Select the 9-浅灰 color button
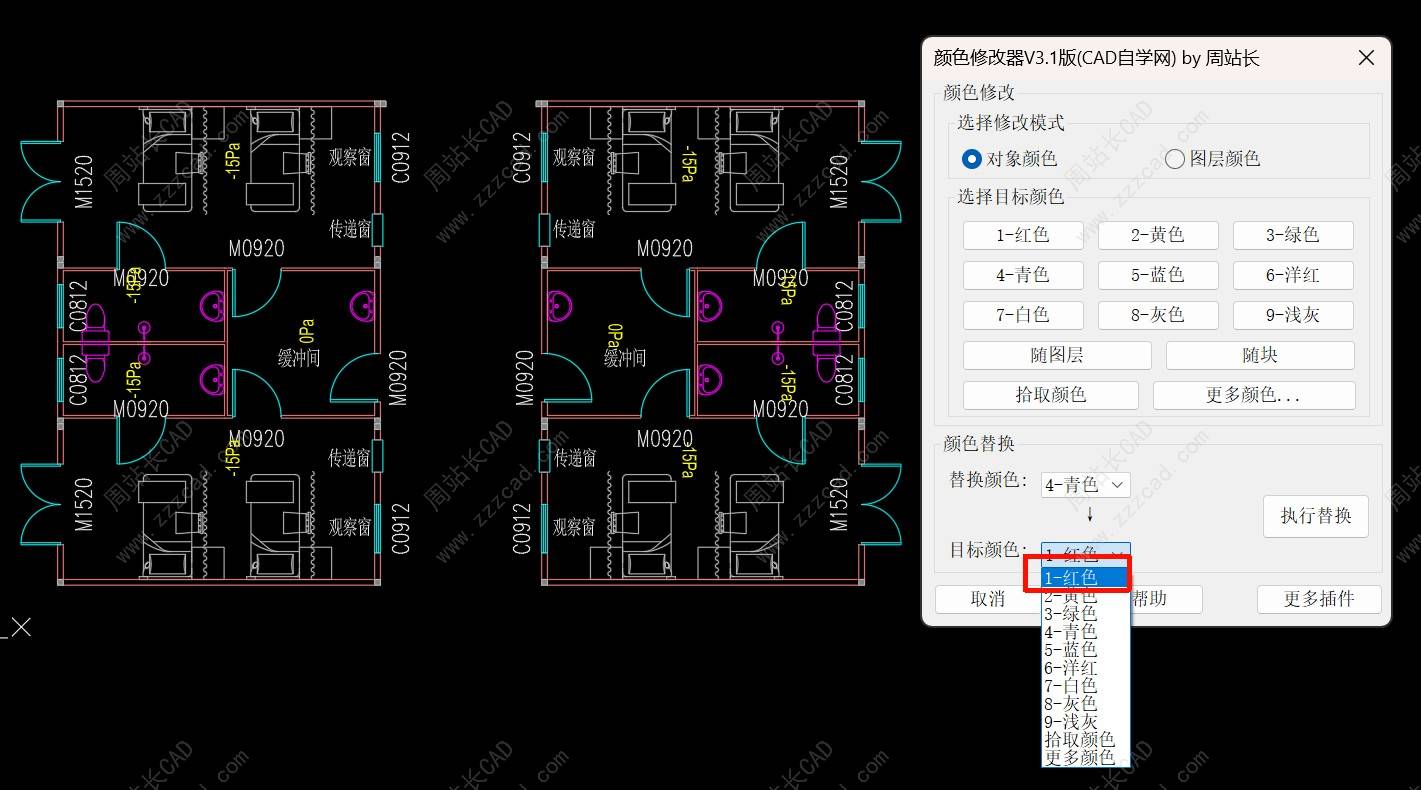Viewport: 1421px width, 790px height. point(1292,315)
